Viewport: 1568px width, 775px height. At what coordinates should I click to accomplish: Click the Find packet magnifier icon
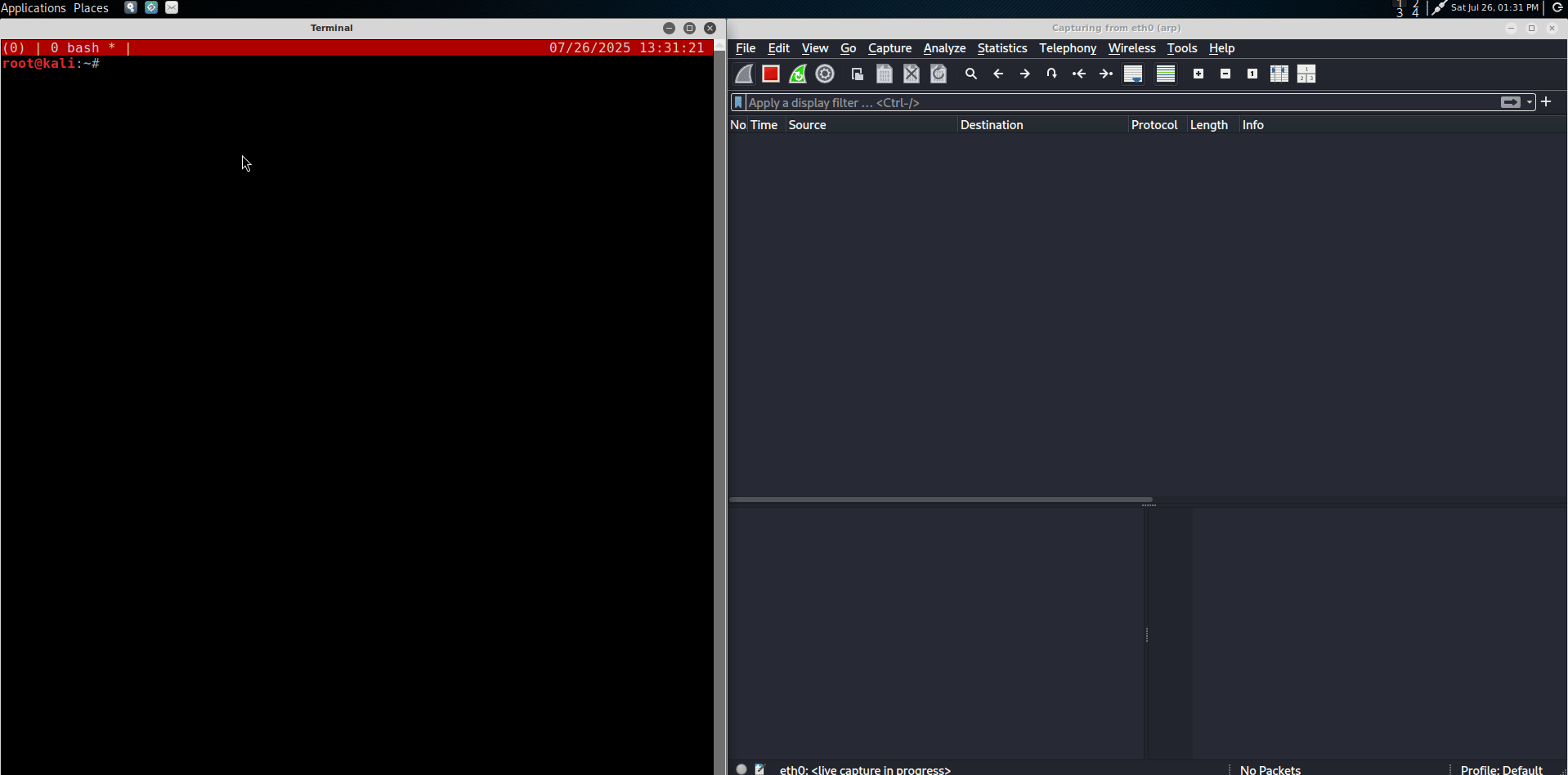970,74
